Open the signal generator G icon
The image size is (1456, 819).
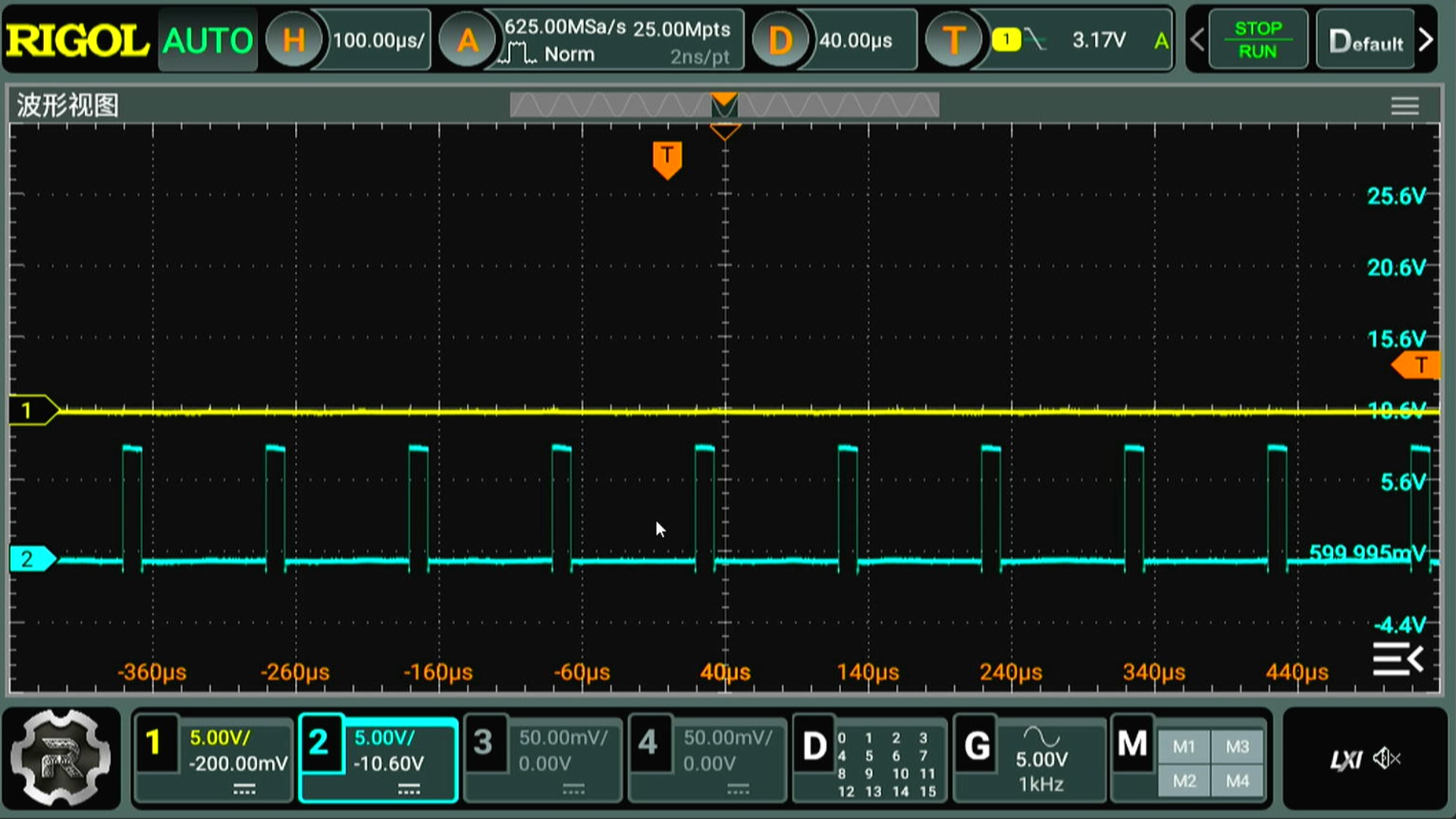pyautogui.click(x=977, y=746)
